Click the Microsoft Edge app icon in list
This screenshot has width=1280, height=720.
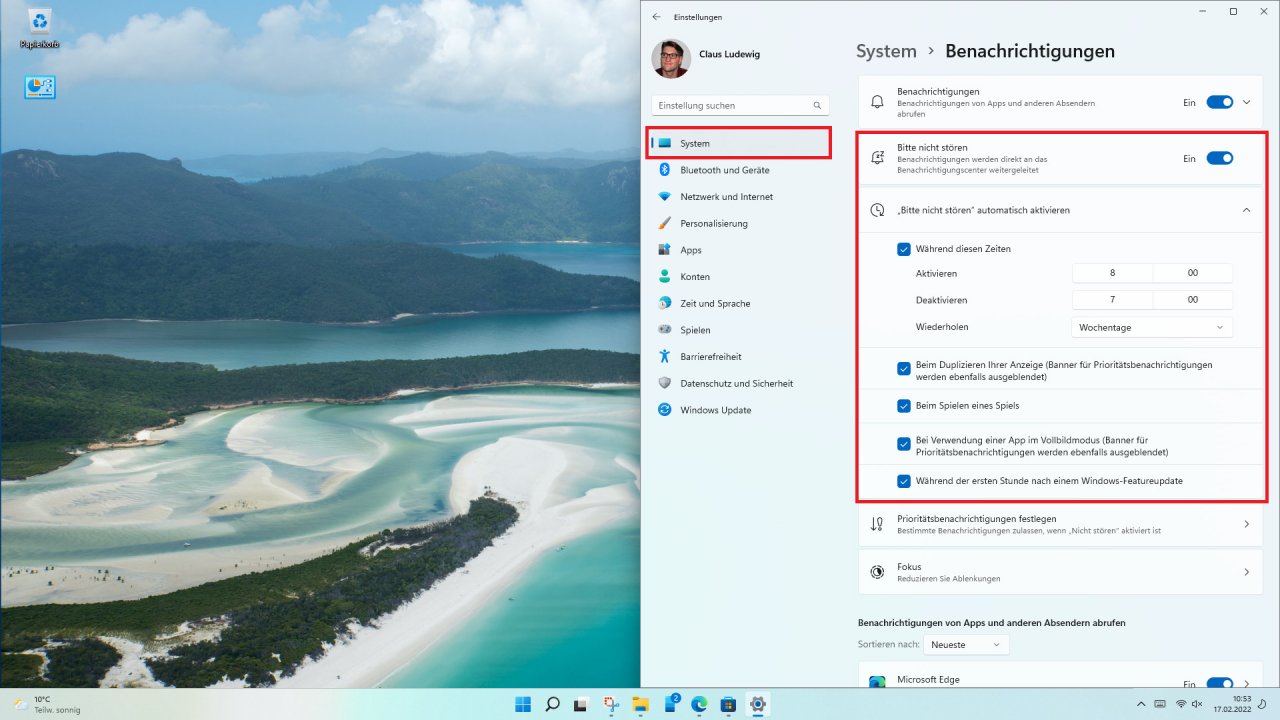pos(877,683)
